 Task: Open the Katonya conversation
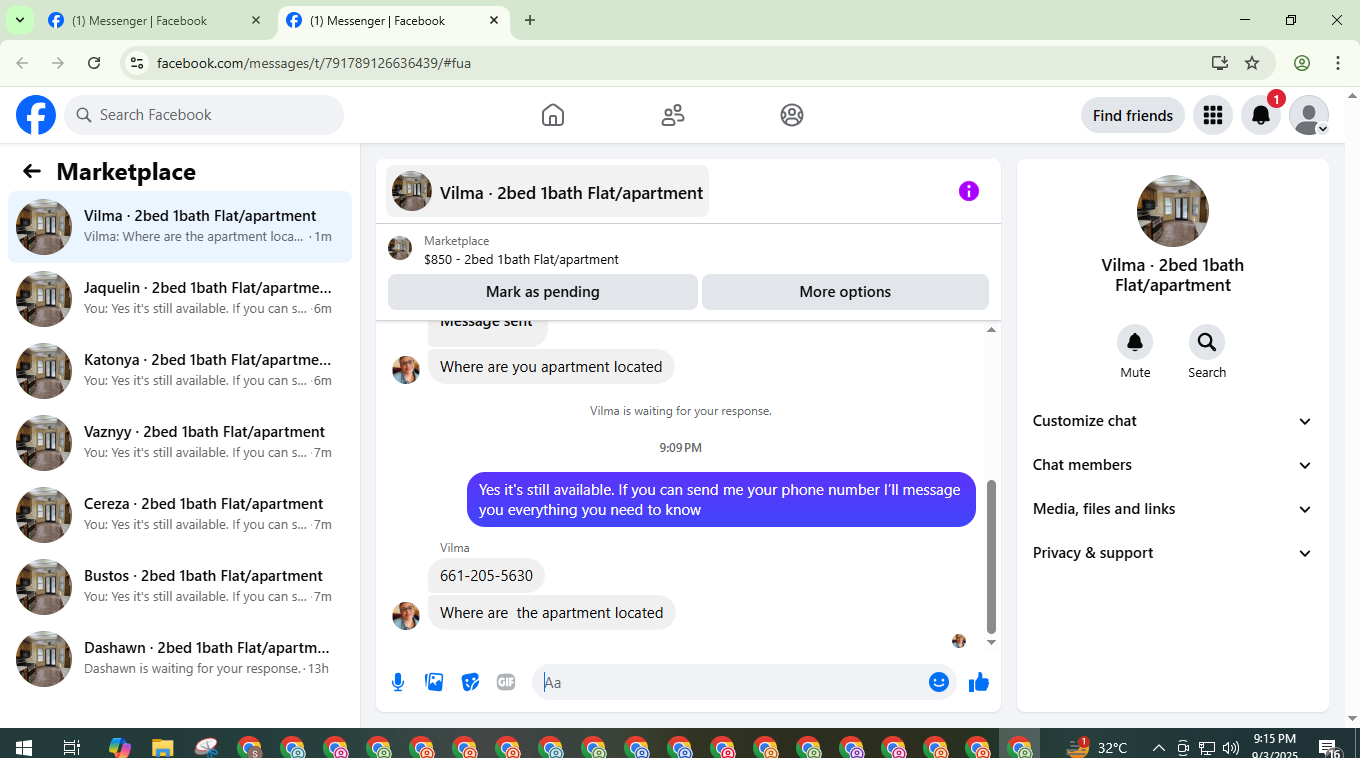[180, 371]
